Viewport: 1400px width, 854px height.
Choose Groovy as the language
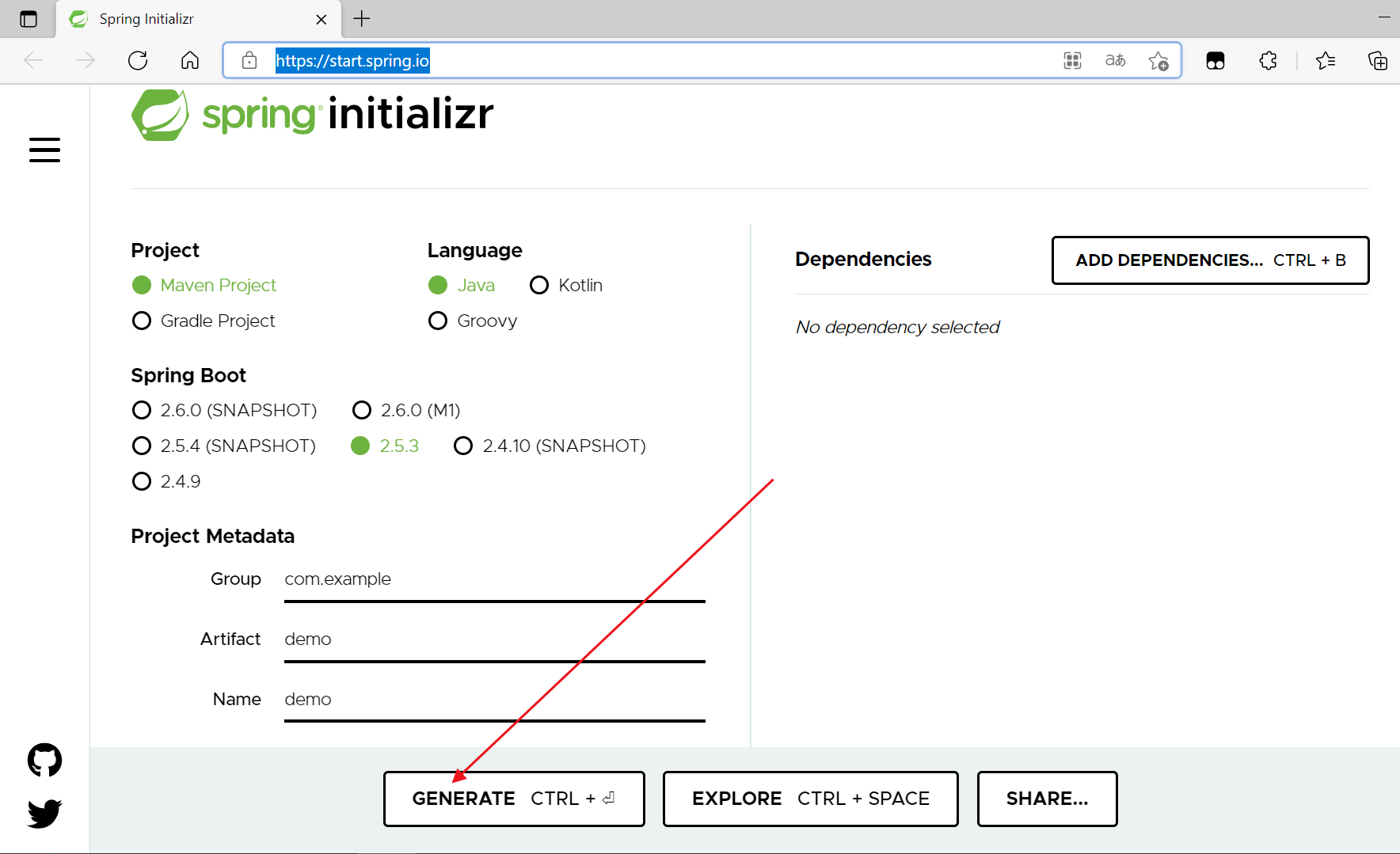click(x=473, y=321)
